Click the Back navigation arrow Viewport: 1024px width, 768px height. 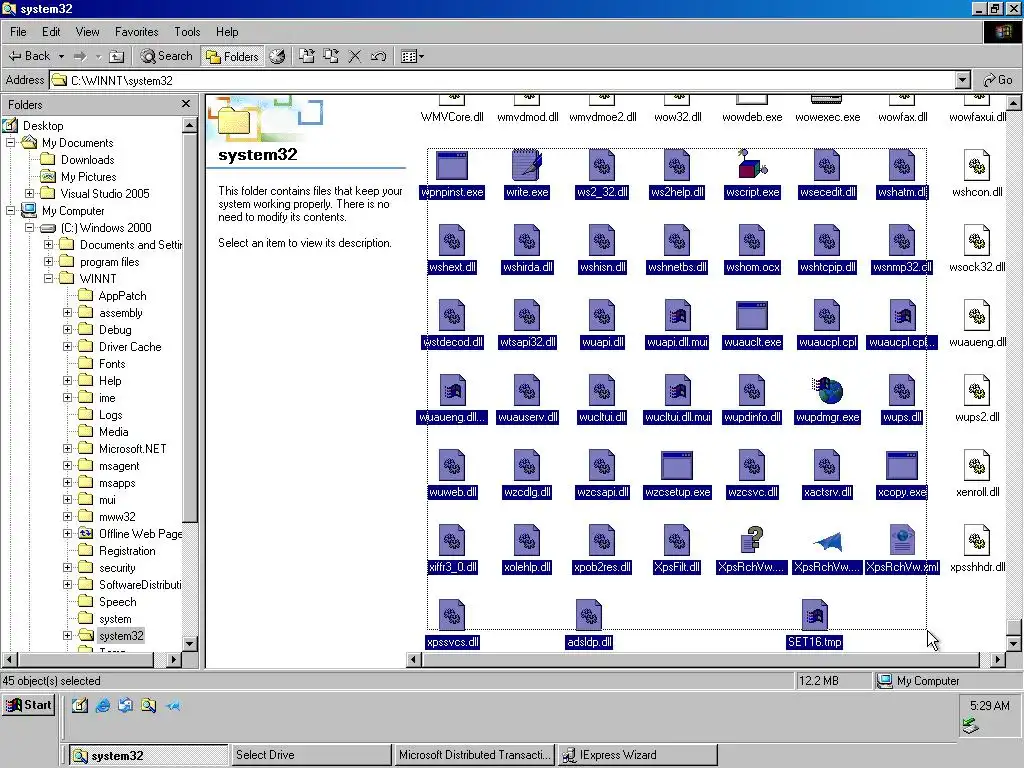28,56
